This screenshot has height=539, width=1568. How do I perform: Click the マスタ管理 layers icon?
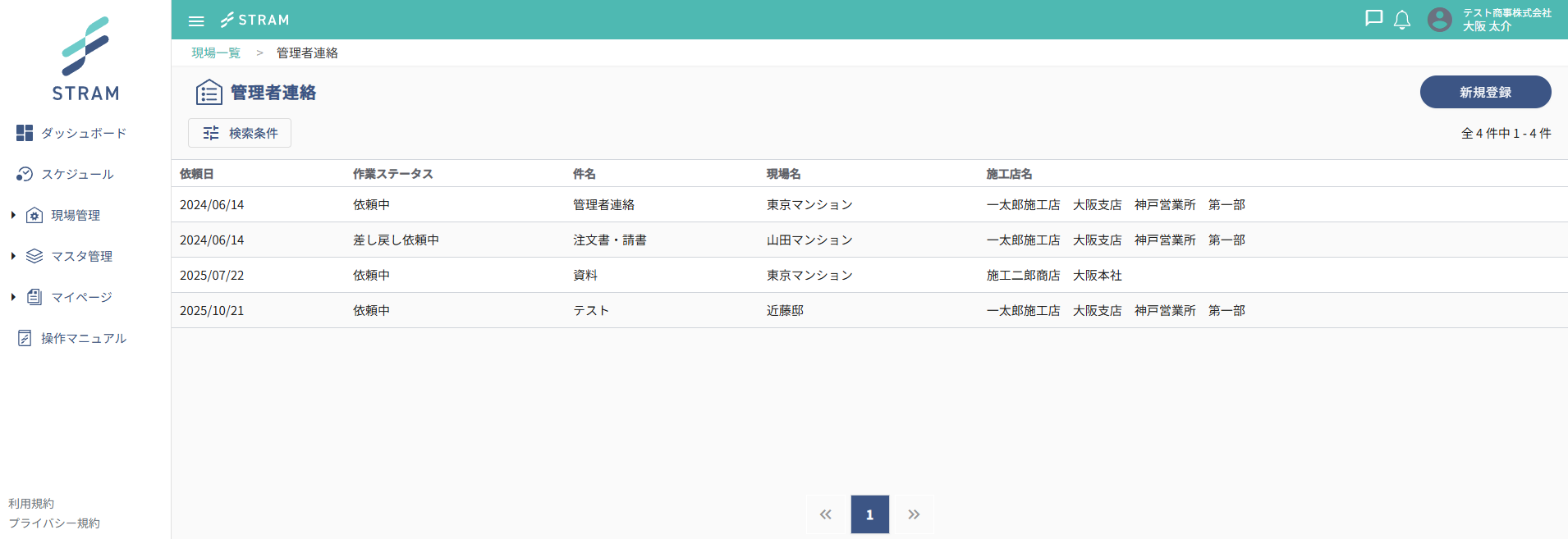click(34, 256)
